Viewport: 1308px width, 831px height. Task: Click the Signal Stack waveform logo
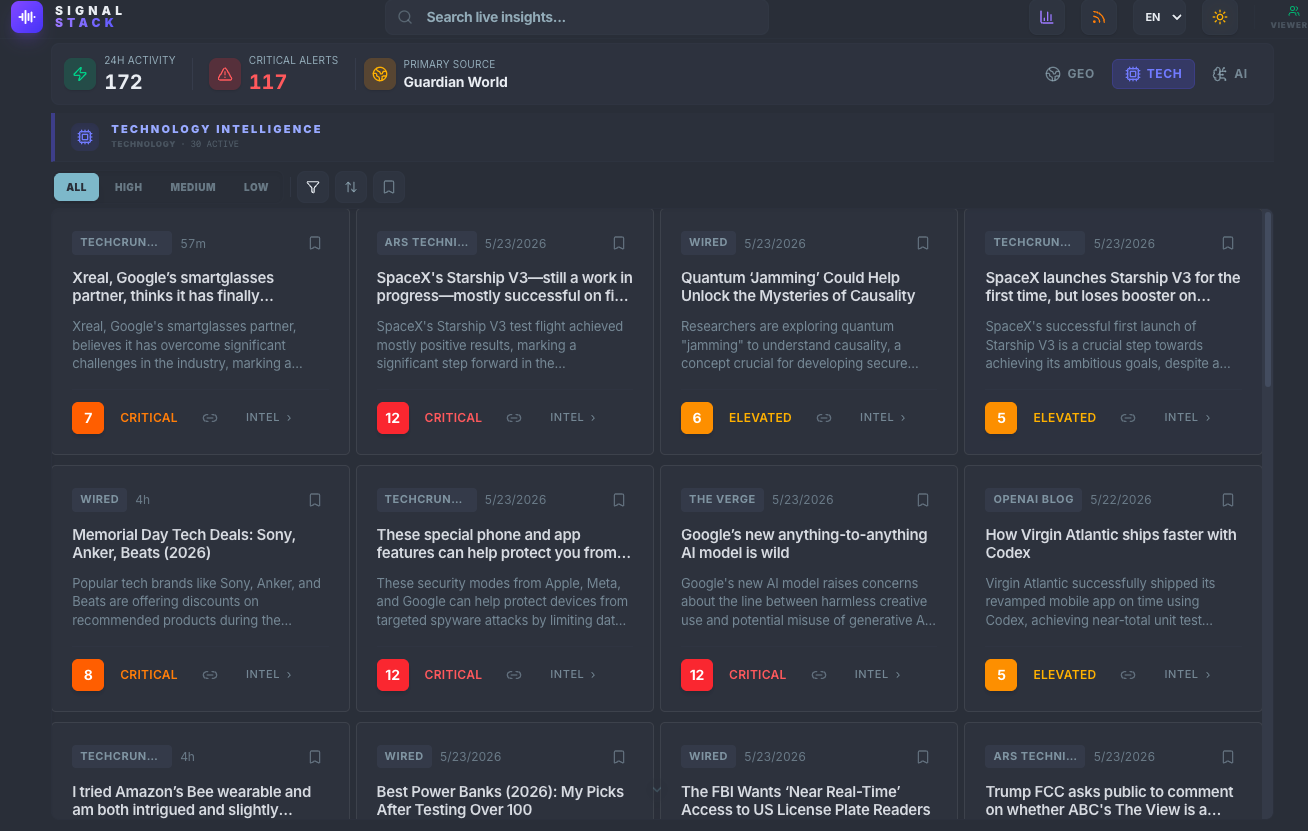point(27,17)
